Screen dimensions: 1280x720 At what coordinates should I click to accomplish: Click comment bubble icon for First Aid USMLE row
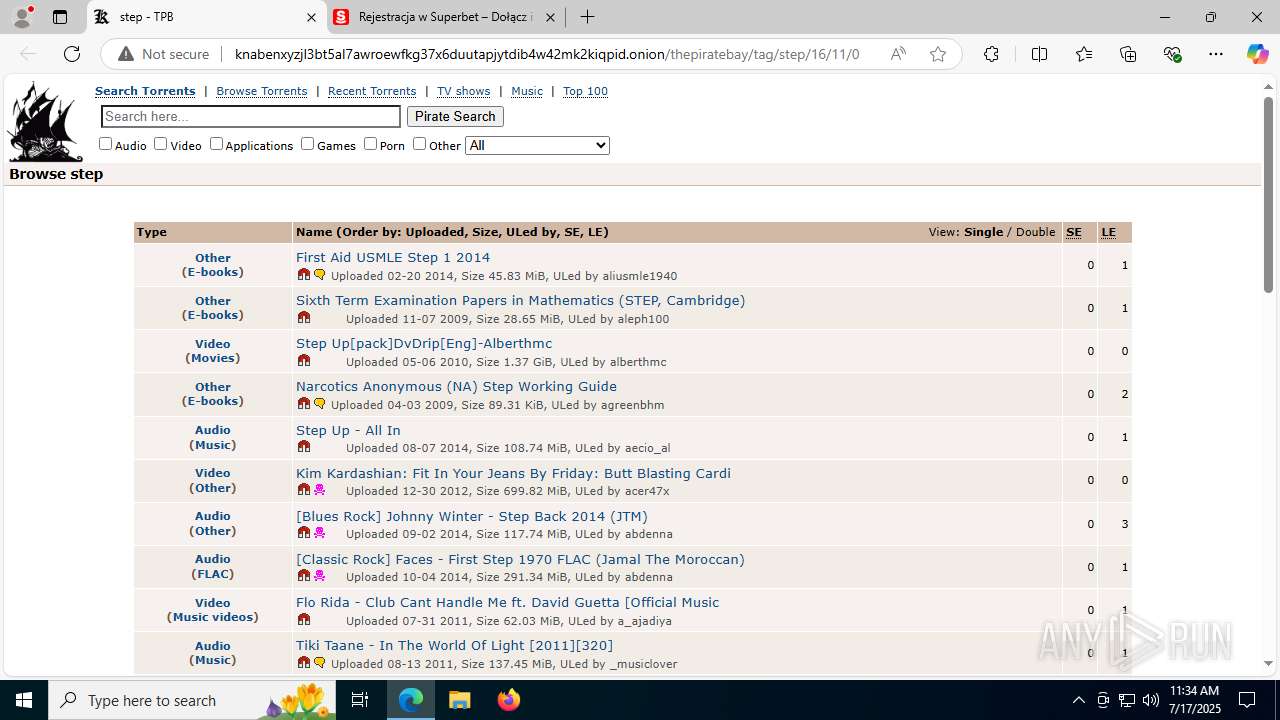coord(320,275)
